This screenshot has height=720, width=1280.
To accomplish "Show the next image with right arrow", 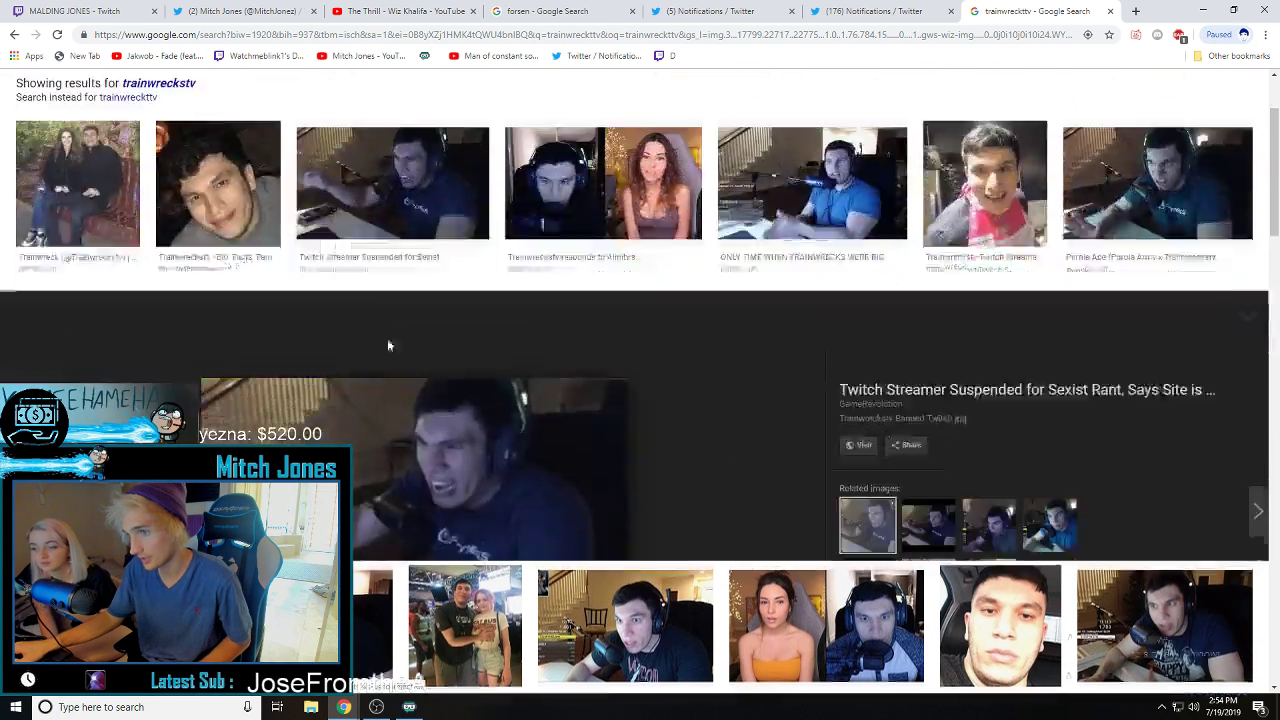I will pyautogui.click(x=1258, y=511).
